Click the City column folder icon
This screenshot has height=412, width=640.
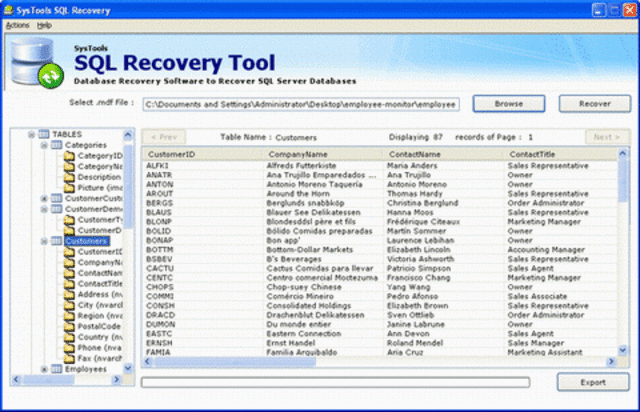tap(69, 305)
